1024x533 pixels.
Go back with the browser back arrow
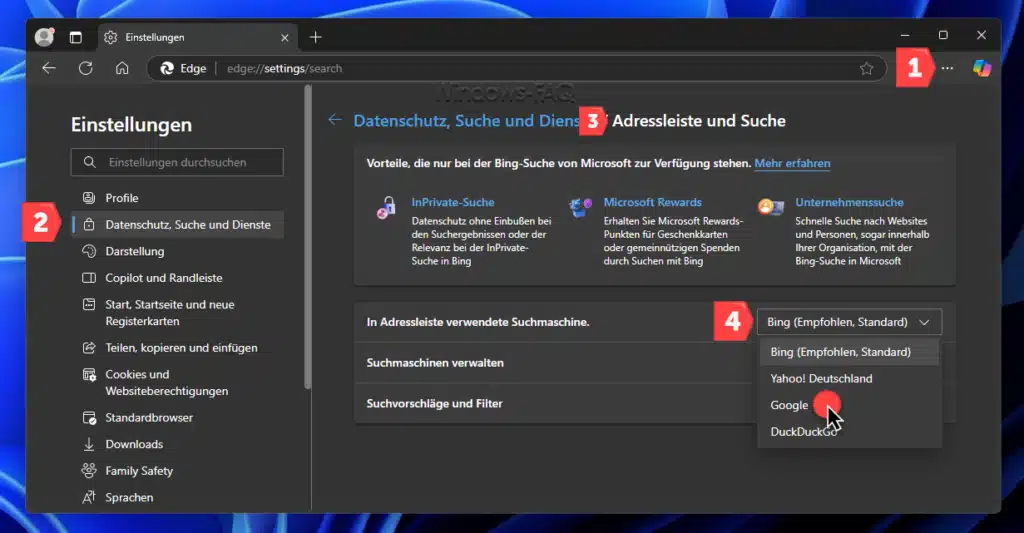click(x=49, y=68)
